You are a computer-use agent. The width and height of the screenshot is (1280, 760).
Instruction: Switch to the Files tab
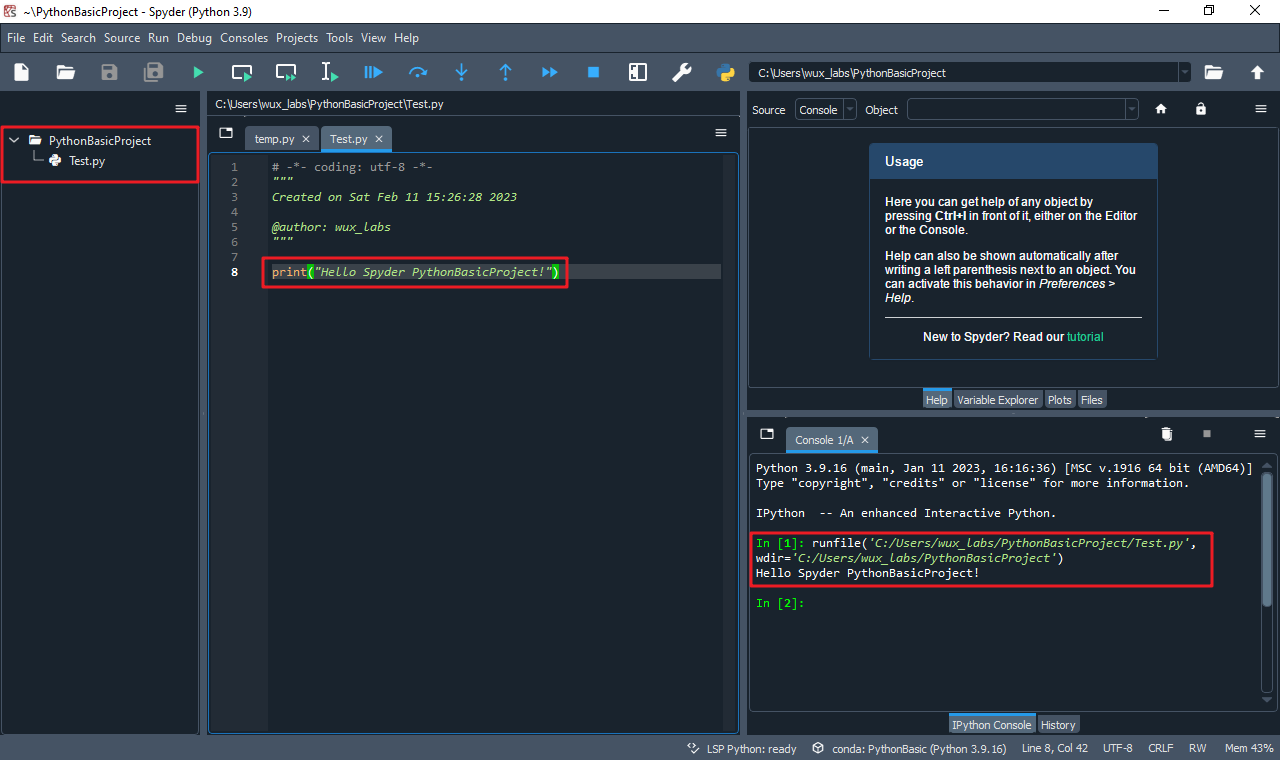pos(1092,399)
